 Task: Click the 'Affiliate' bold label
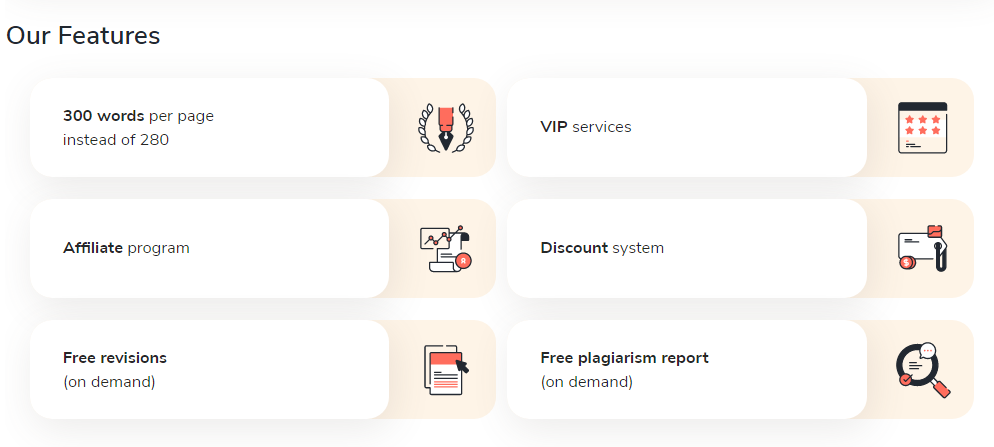click(93, 248)
